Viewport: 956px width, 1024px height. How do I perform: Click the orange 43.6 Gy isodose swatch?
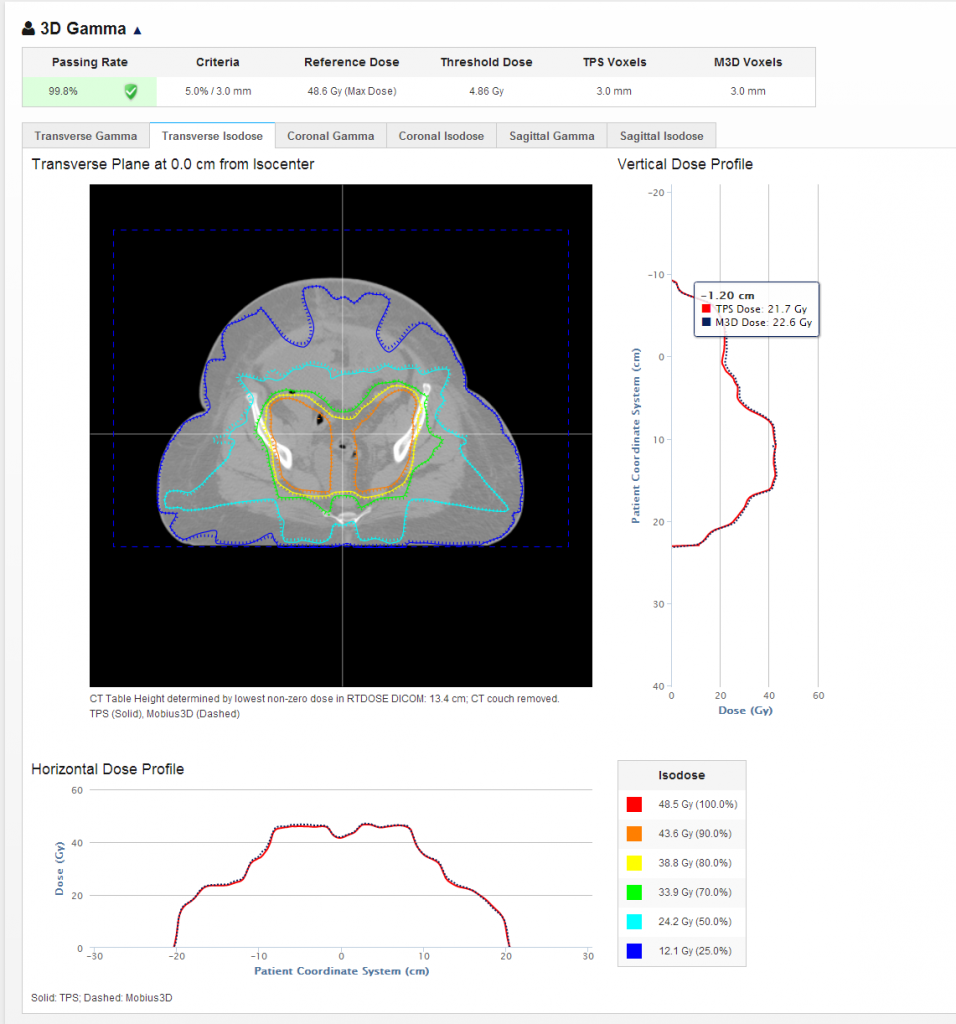[x=634, y=833]
